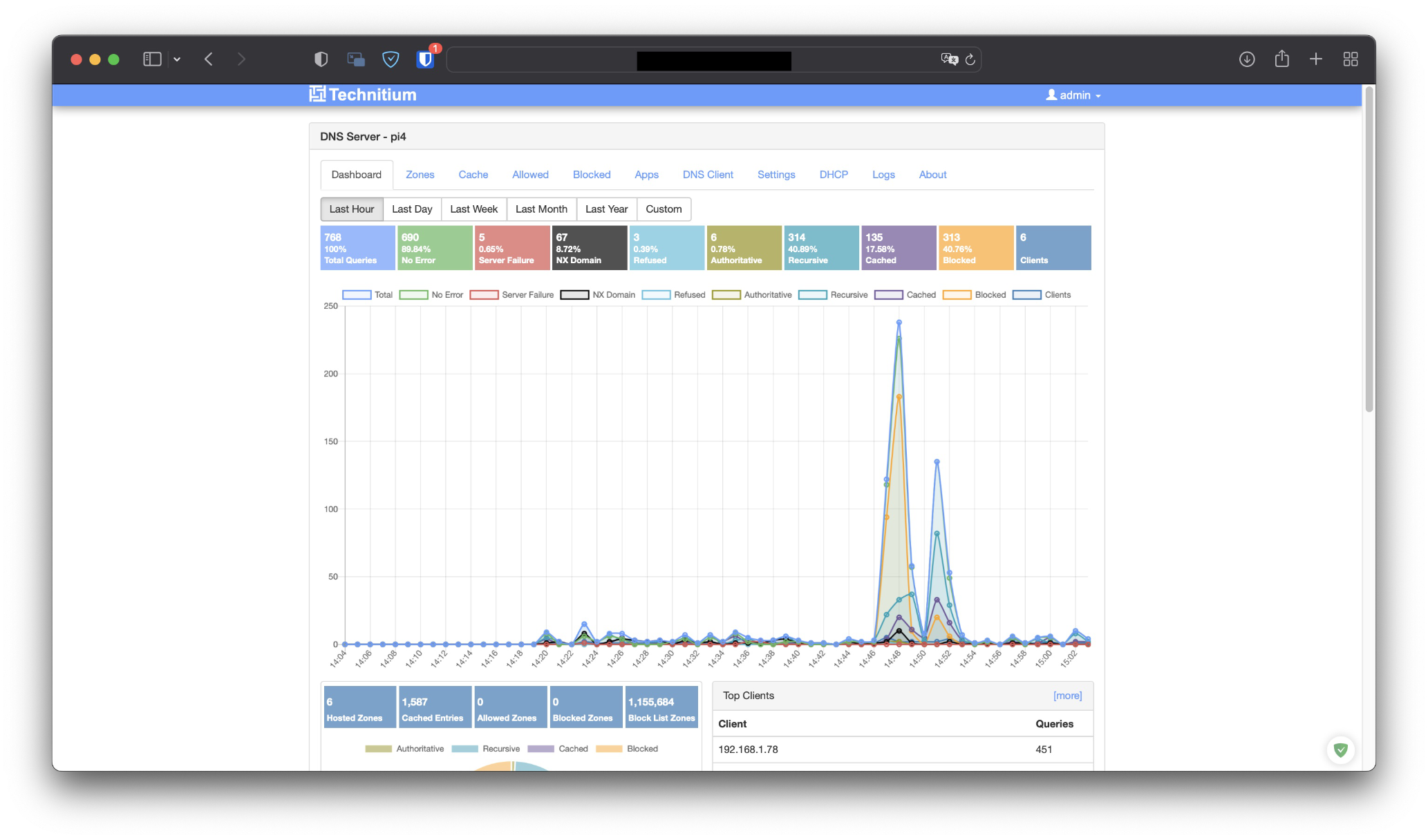Image resolution: width=1428 pixels, height=840 pixels.
Task: Expand the sidebar options dropdown arrow
Action: coord(177,59)
